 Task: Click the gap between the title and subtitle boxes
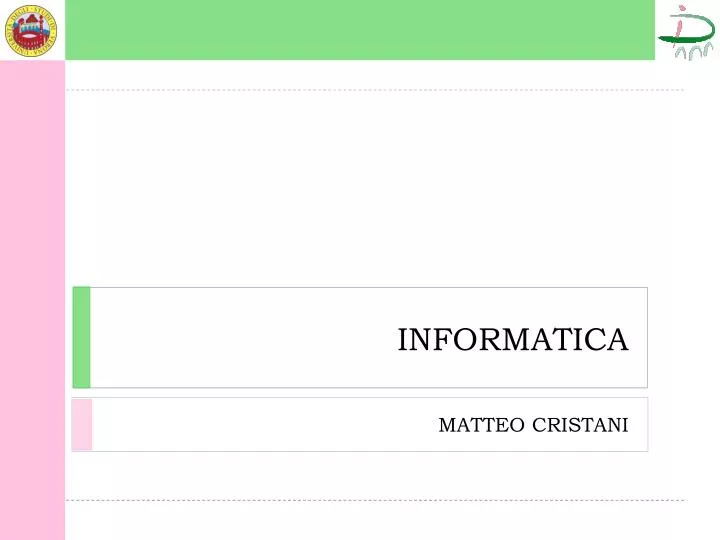(x=360, y=393)
